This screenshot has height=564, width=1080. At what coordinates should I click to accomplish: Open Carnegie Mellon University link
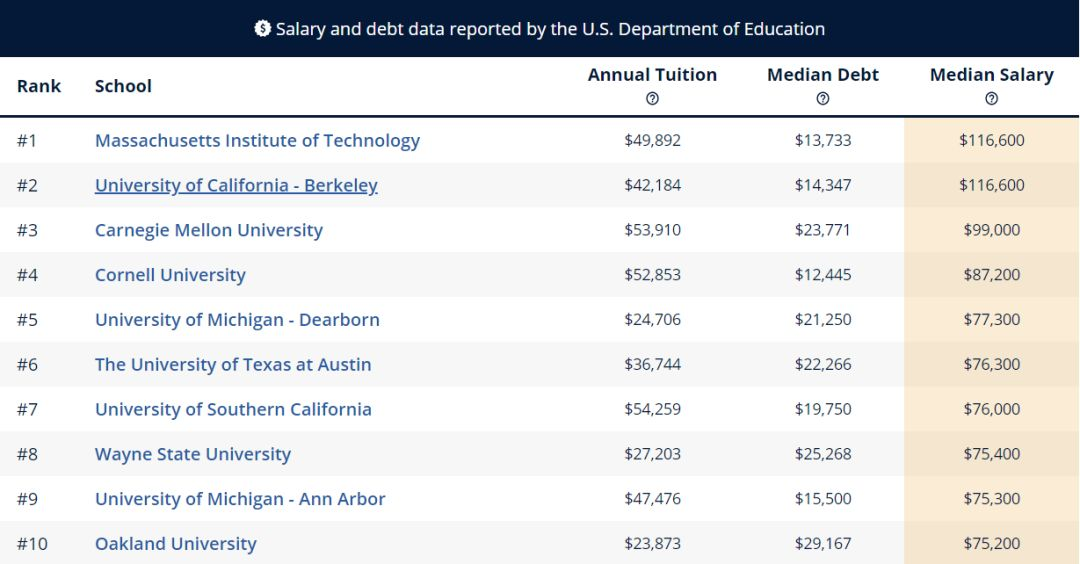coord(209,231)
